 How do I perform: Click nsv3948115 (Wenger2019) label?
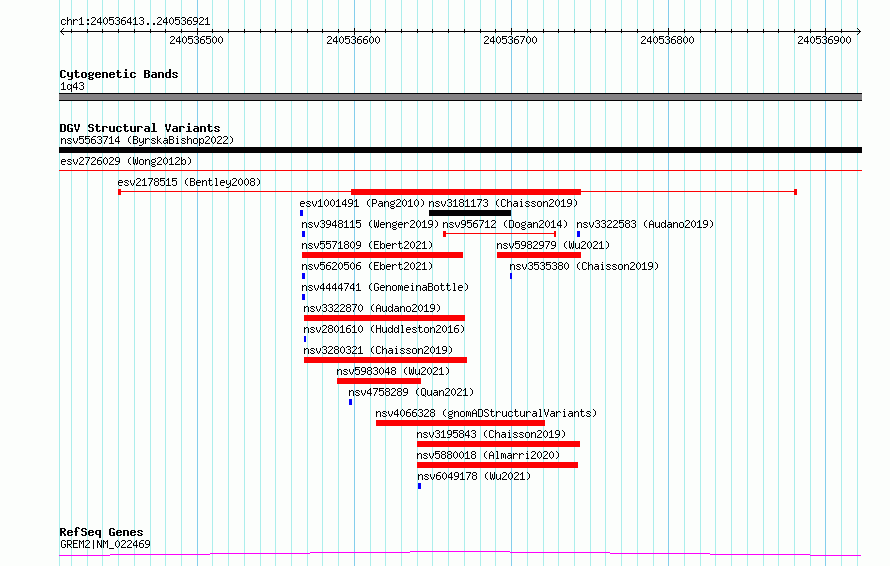[370, 224]
